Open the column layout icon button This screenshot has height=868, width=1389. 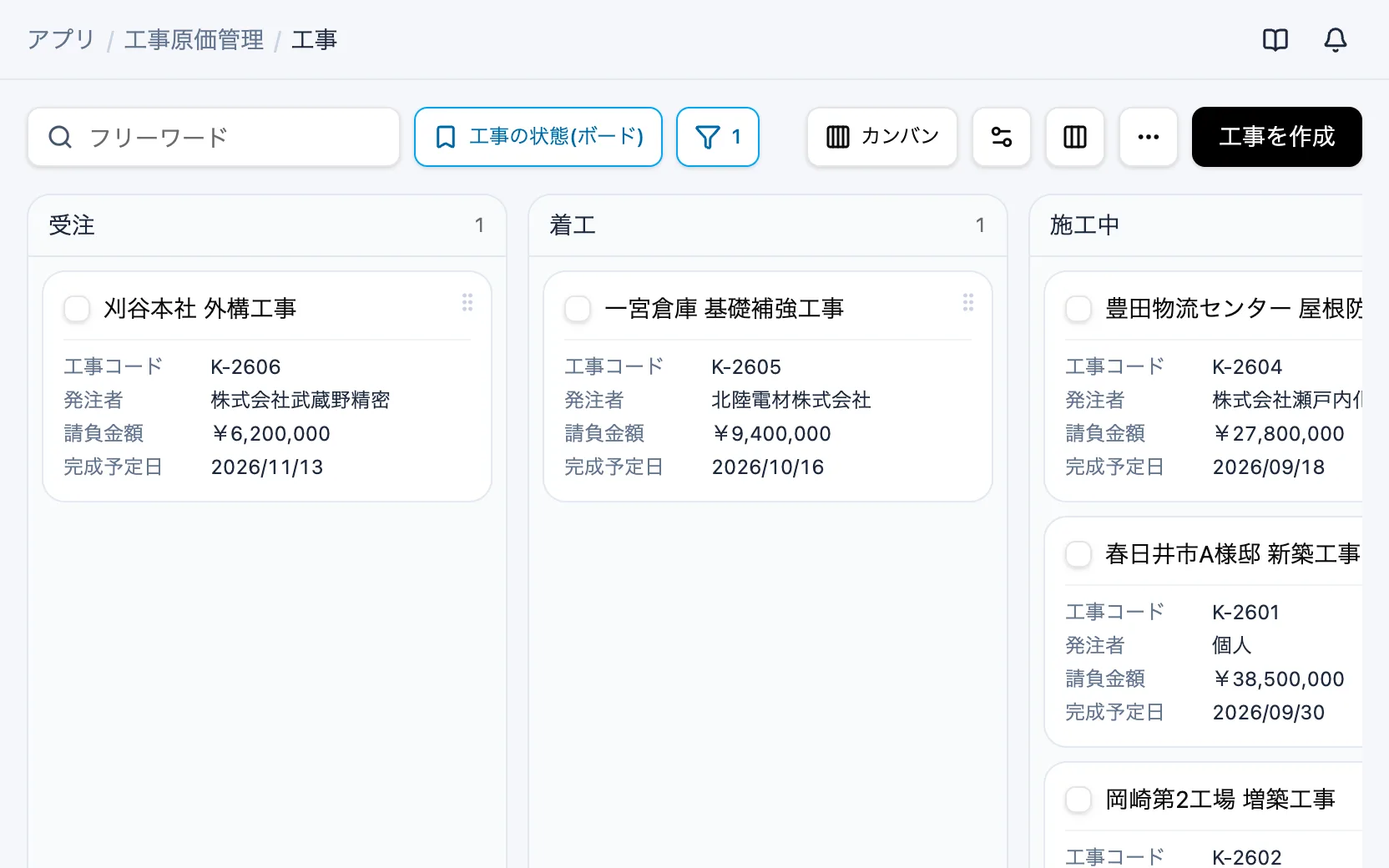click(1075, 137)
